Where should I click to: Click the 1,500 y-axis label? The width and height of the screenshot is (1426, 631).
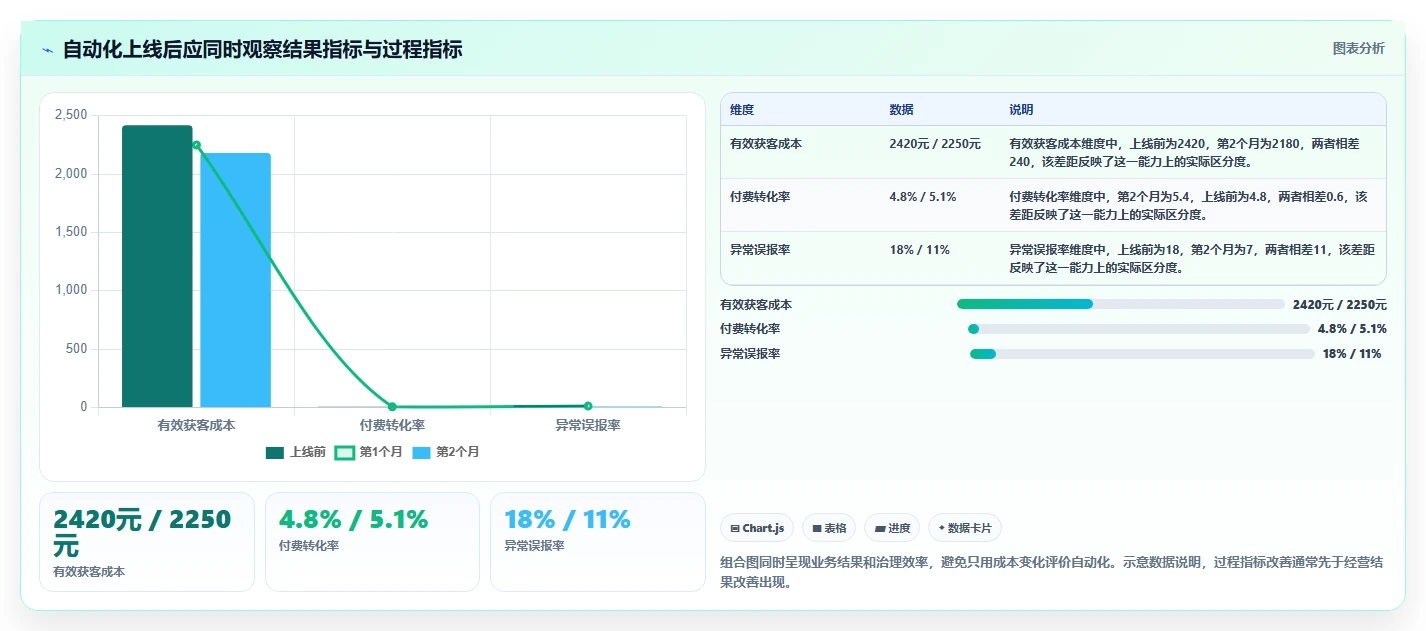coord(71,232)
